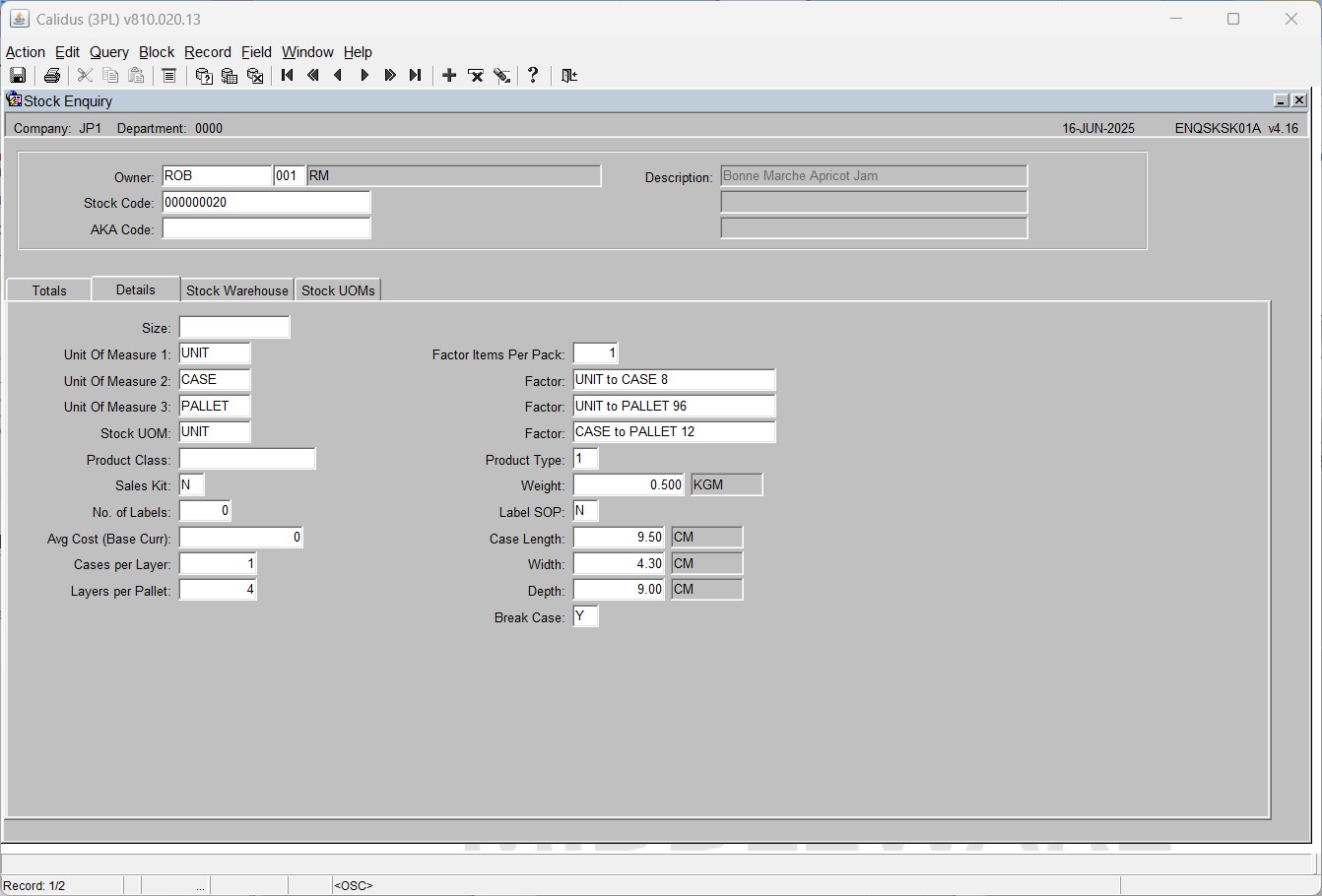Jump to the first record
Screen dimensions: 1322x896
pyautogui.click(x=288, y=76)
